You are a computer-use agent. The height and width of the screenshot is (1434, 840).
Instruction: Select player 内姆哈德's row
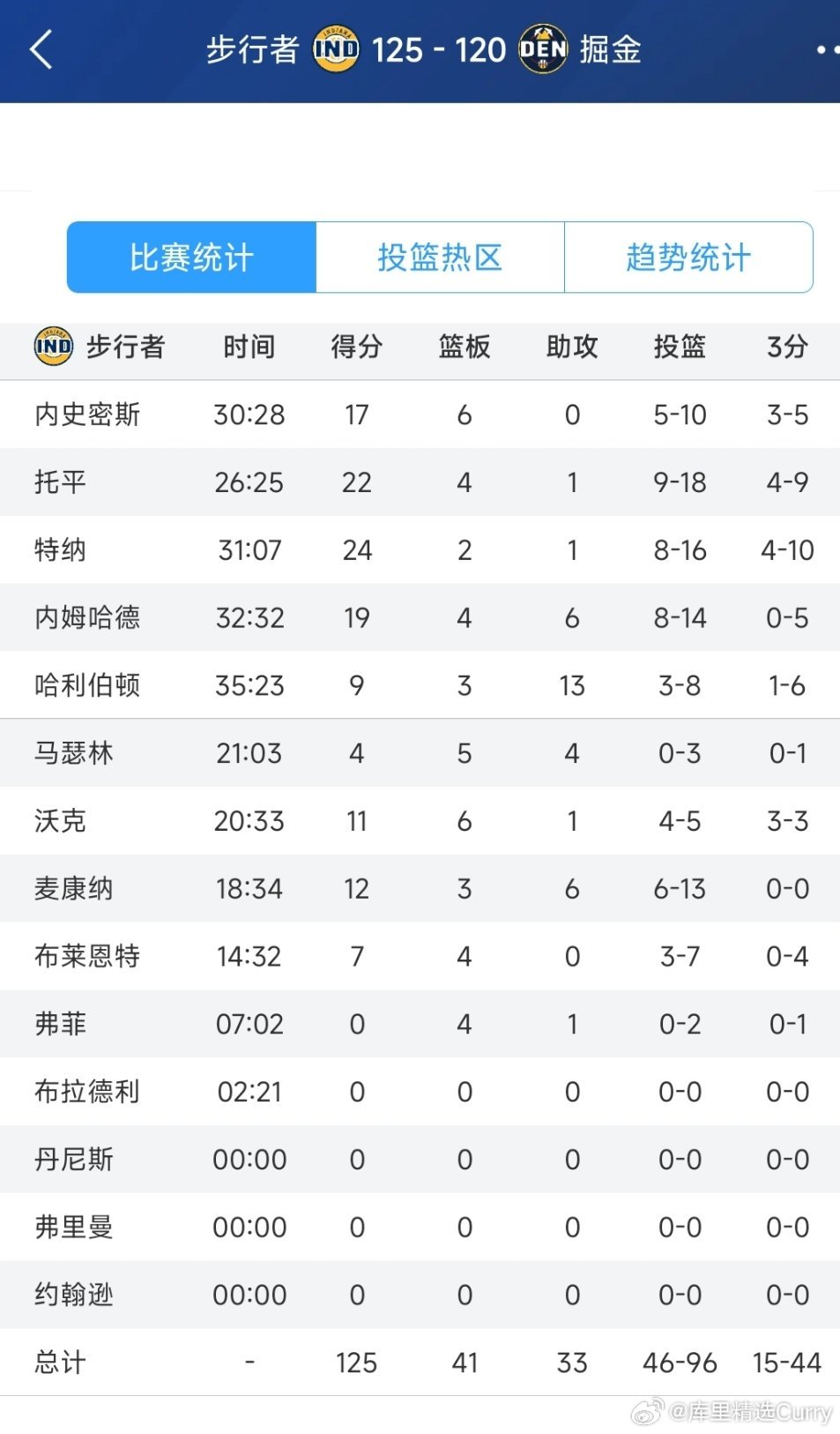click(x=420, y=617)
